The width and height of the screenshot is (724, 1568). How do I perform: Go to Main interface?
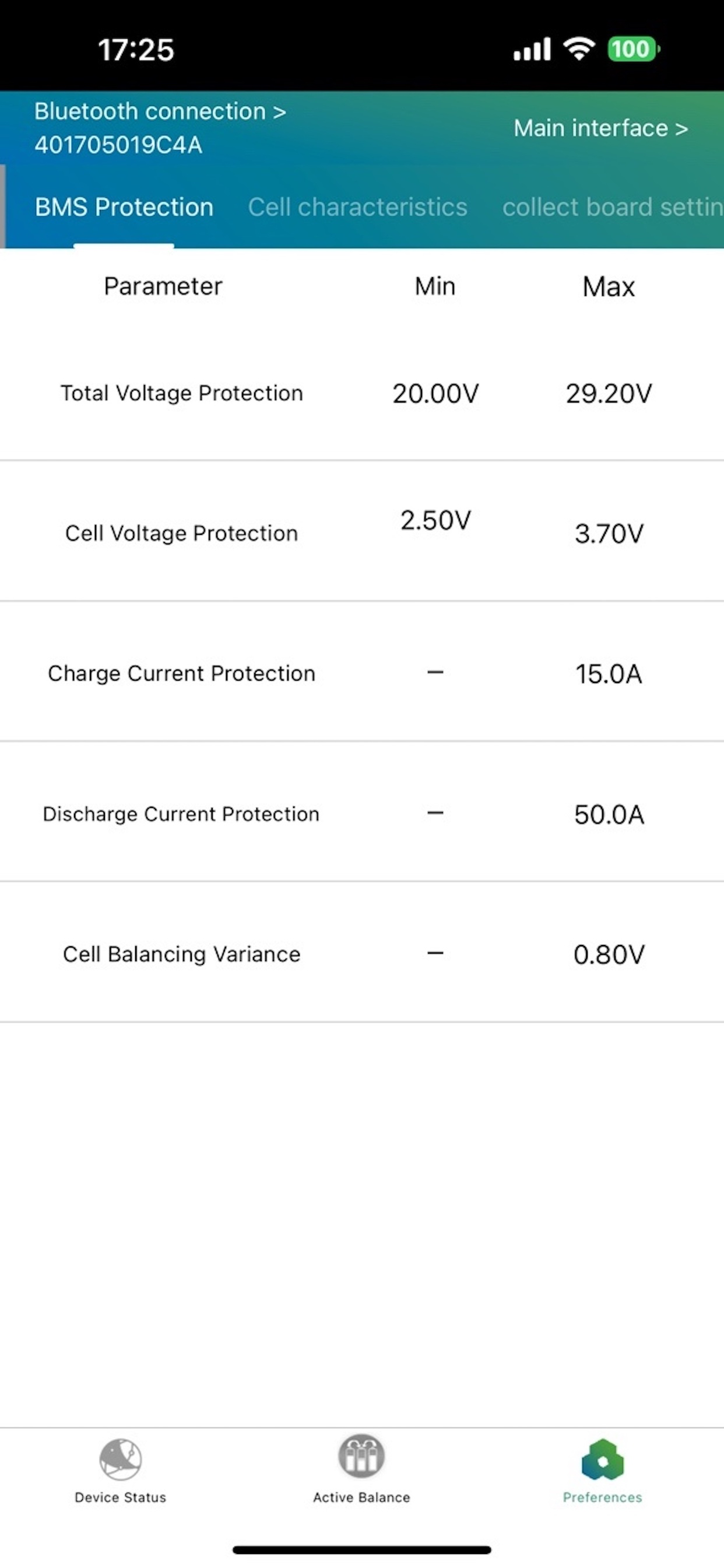(x=600, y=128)
